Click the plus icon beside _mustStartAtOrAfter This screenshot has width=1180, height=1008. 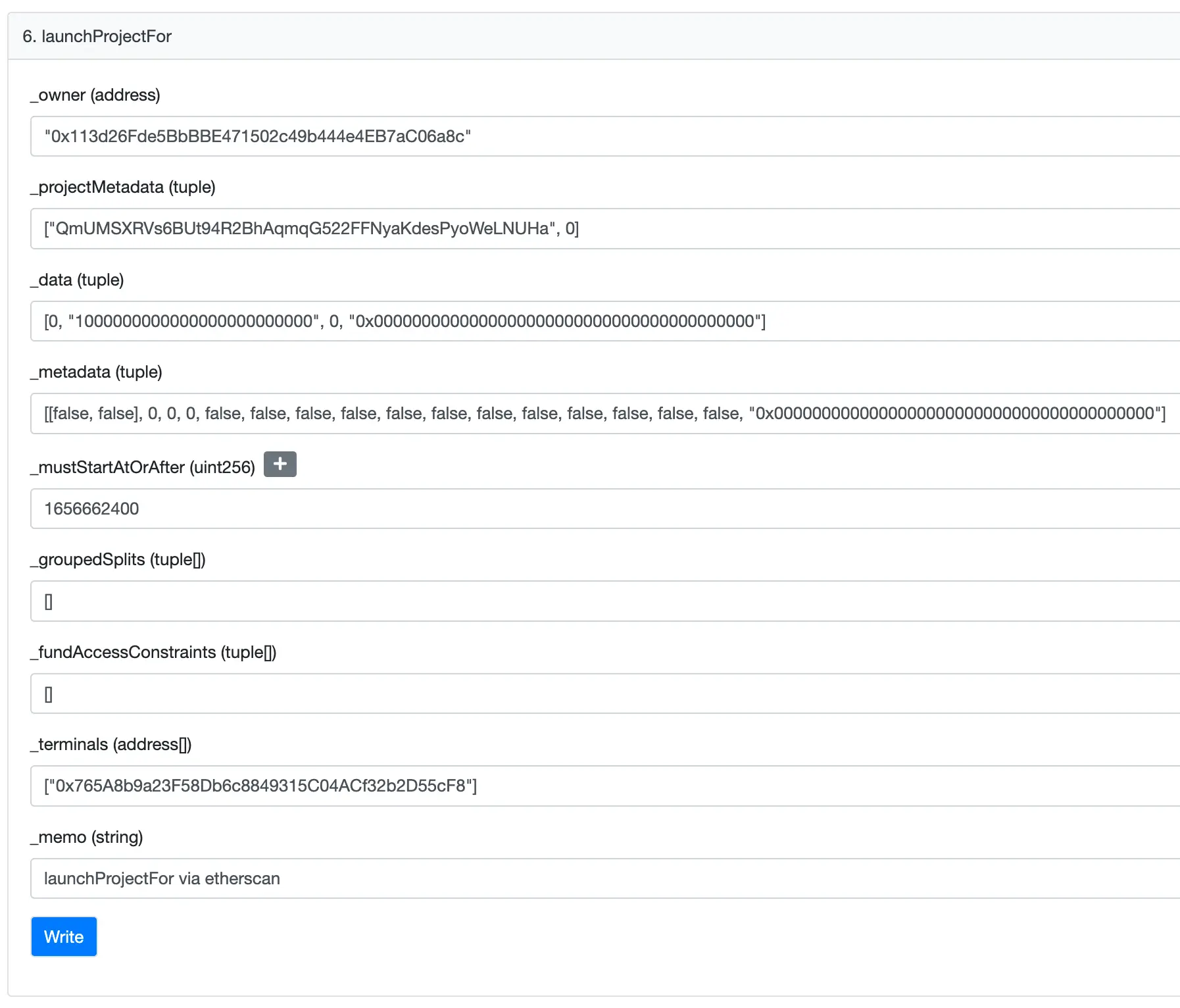click(280, 464)
